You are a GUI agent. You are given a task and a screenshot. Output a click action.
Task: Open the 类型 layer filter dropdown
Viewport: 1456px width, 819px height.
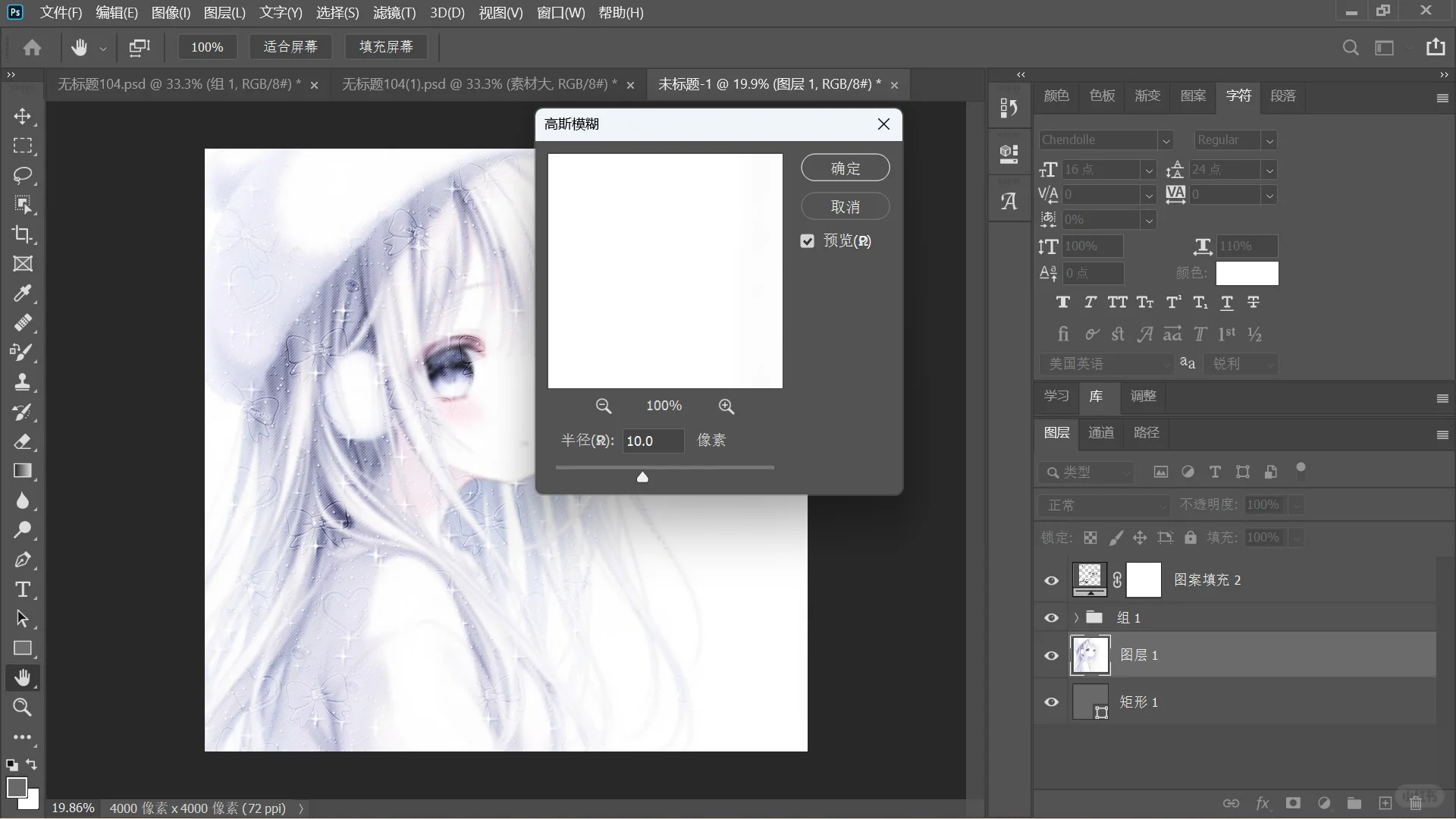click(1086, 472)
